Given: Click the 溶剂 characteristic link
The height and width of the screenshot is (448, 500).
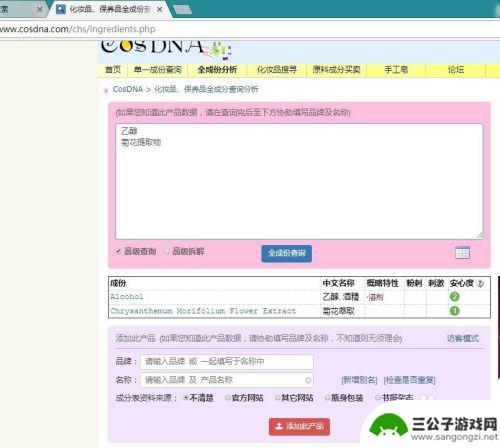Looking at the screenshot, I should 375,297.
